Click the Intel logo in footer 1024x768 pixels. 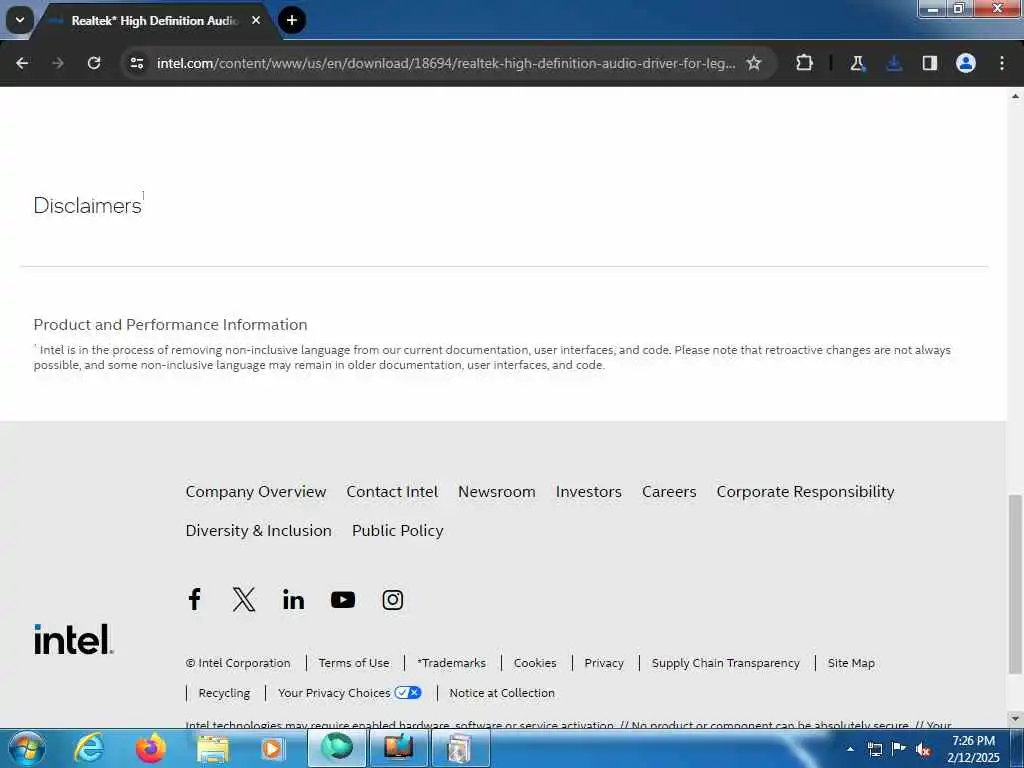point(74,639)
